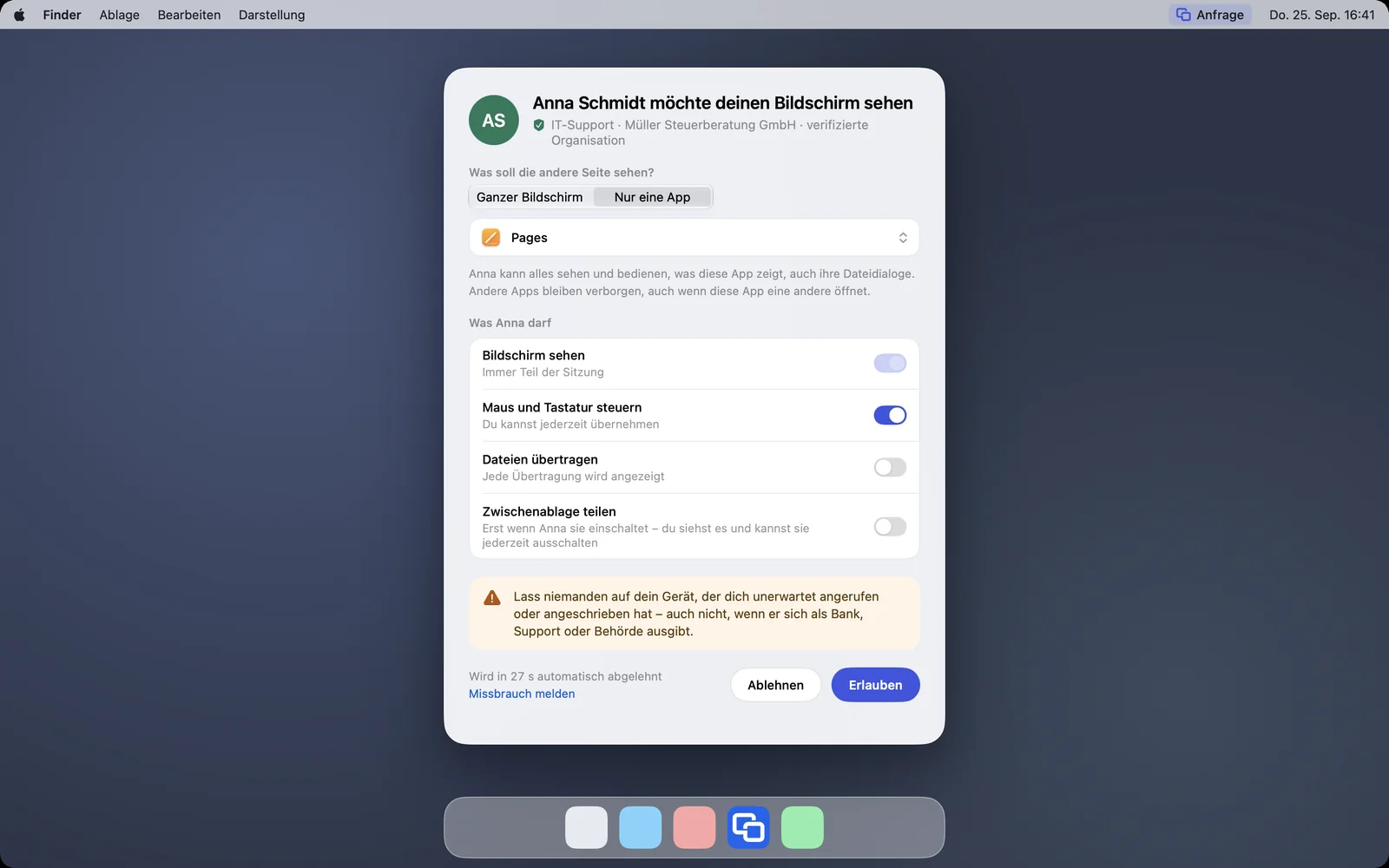
Task: Click the warning triangle icon
Action: click(492, 597)
